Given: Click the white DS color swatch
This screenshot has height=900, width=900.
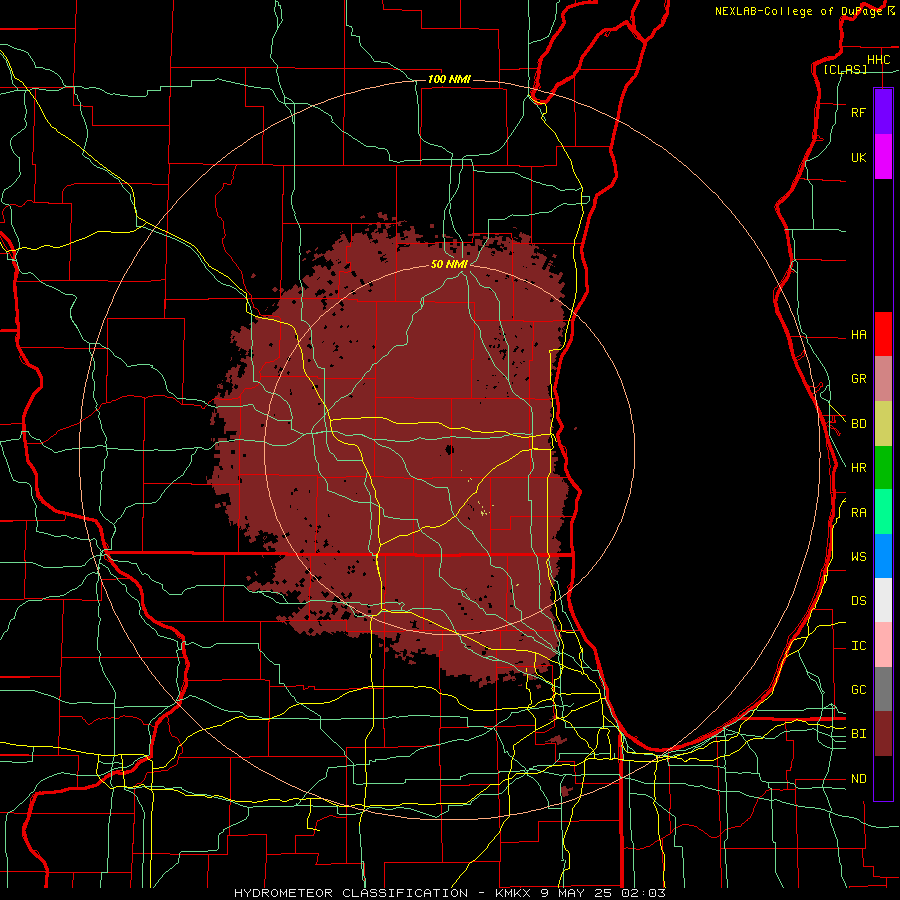Looking at the screenshot, I should coord(883,600).
